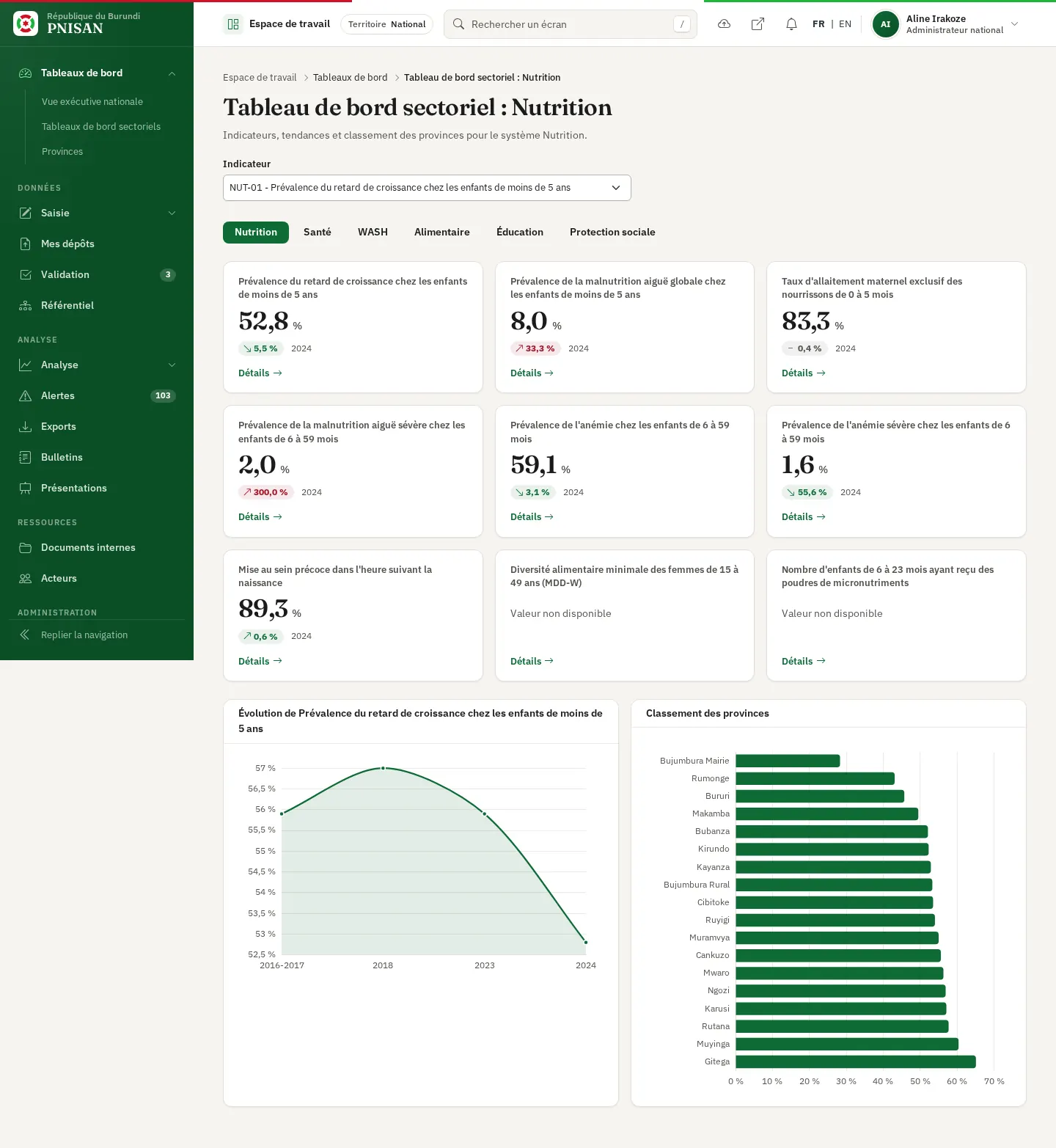Image resolution: width=1056 pixels, height=1148 pixels.
Task: Open Détails for Diversité alimentaire minimale card
Action: coord(532,661)
